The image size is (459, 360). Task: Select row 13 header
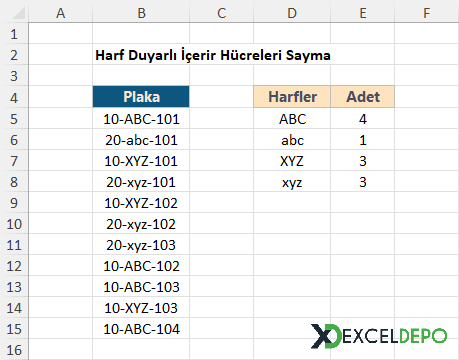click(14, 287)
